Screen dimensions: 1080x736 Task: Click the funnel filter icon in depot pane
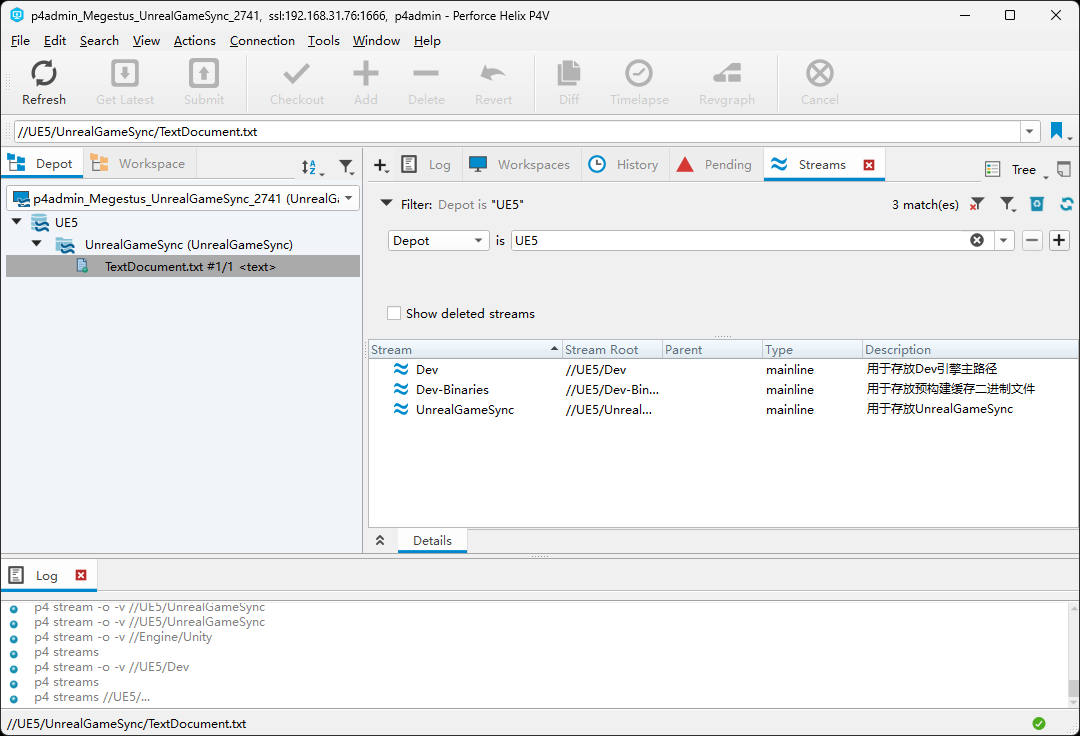pos(346,167)
